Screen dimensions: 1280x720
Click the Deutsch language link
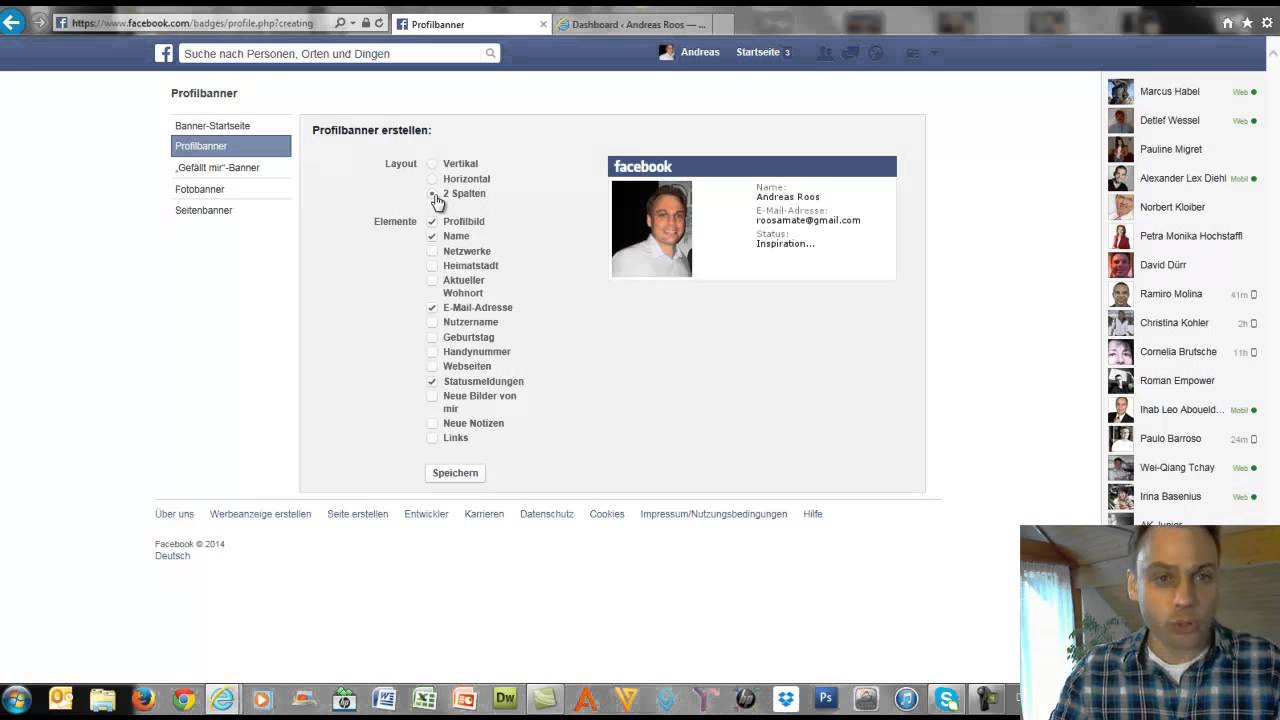coord(172,556)
